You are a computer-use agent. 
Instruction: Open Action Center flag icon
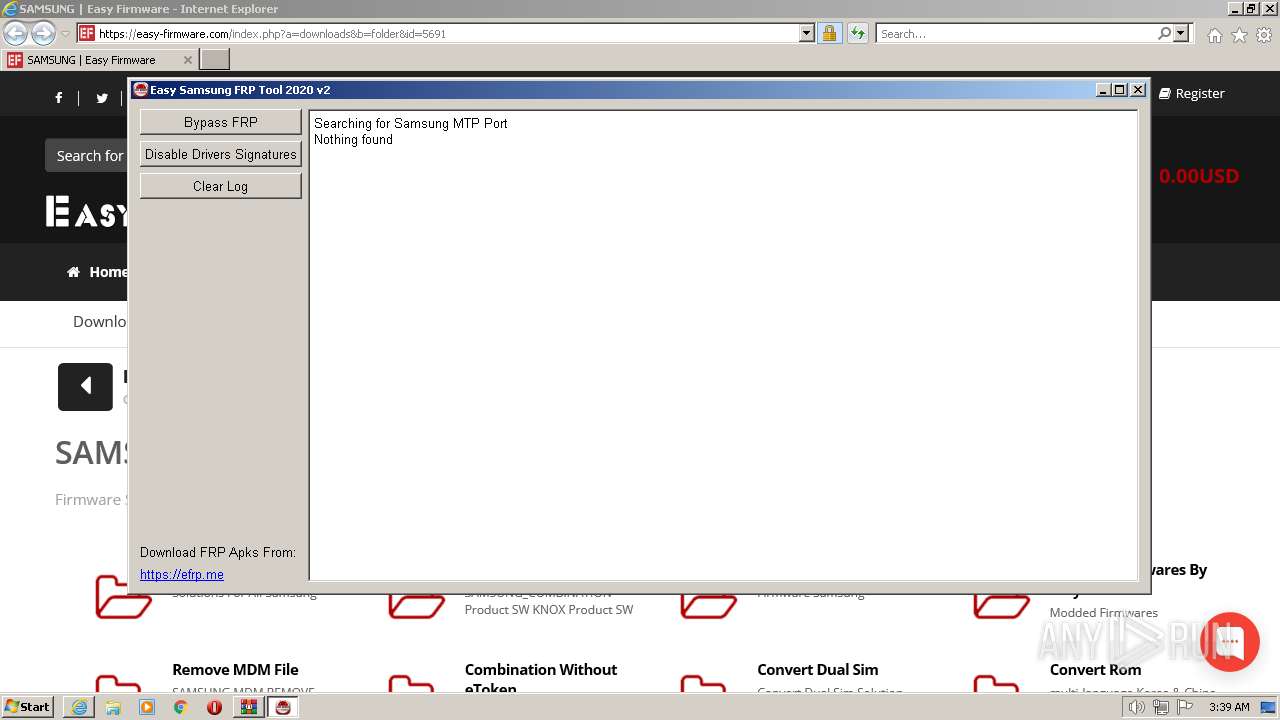[1185, 707]
